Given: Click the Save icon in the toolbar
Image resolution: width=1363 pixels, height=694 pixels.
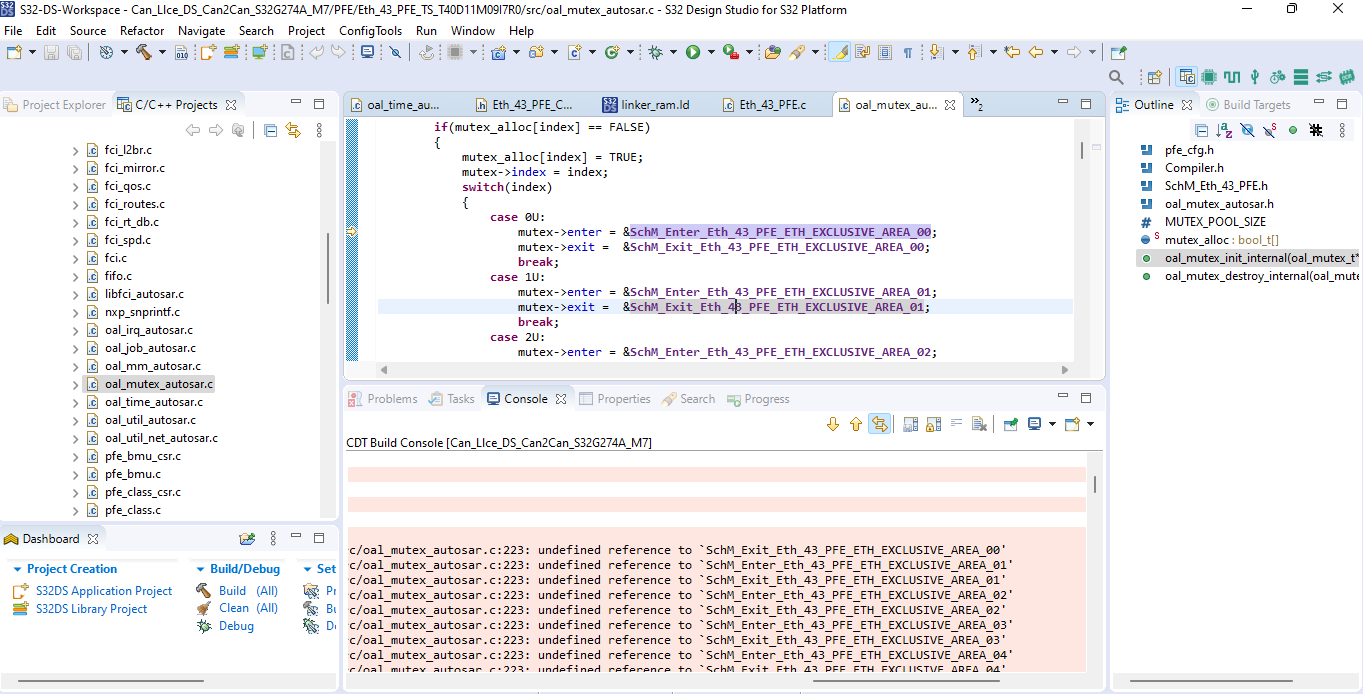Looking at the screenshot, I should [x=52, y=52].
